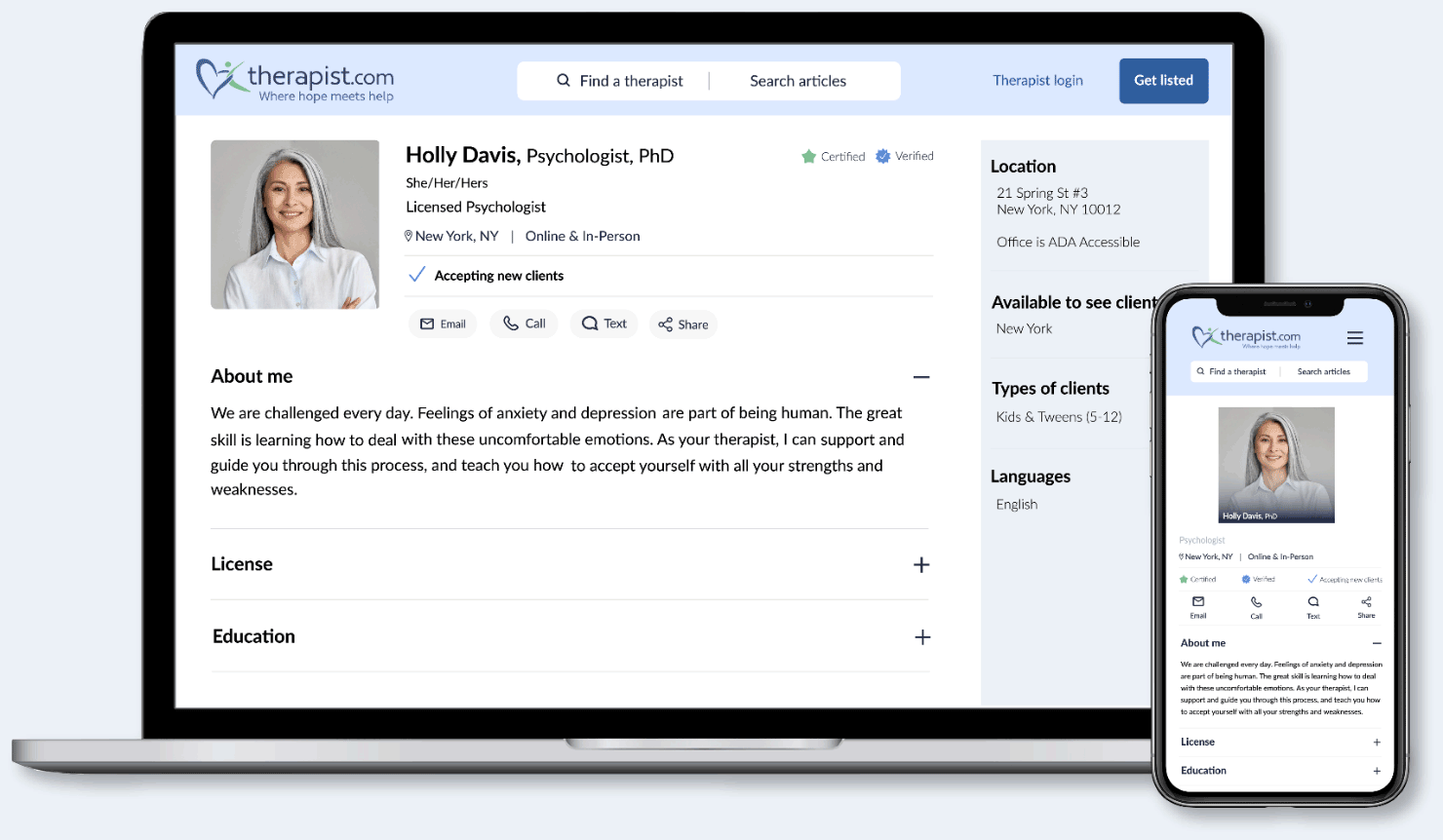The height and width of the screenshot is (840, 1443).
Task: Click the therapist.com heart logo on laptop
Action: pos(220,79)
